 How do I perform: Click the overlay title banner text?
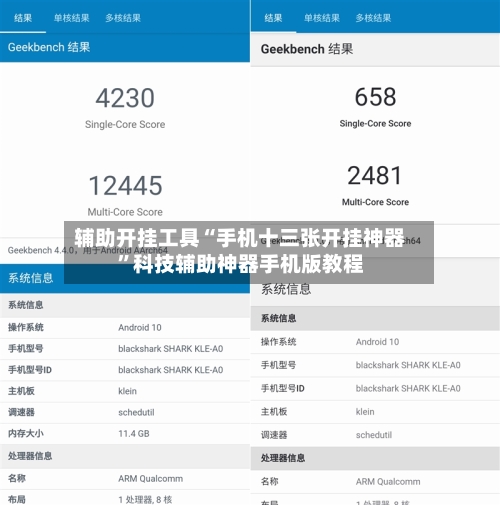point(239,251)
